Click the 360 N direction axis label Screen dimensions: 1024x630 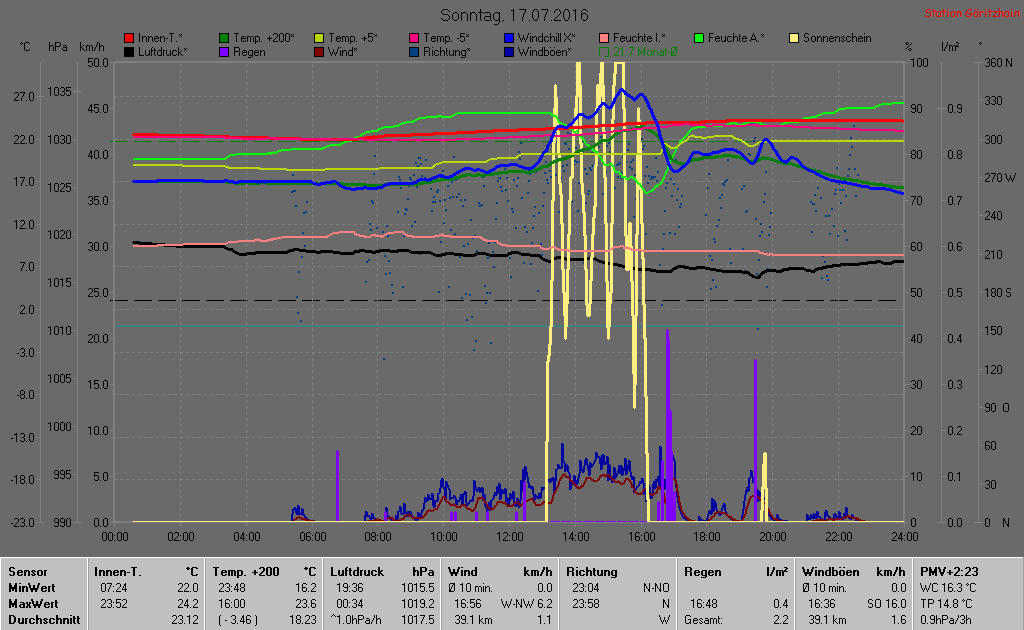pyautogui.click(x=999, y=63)
